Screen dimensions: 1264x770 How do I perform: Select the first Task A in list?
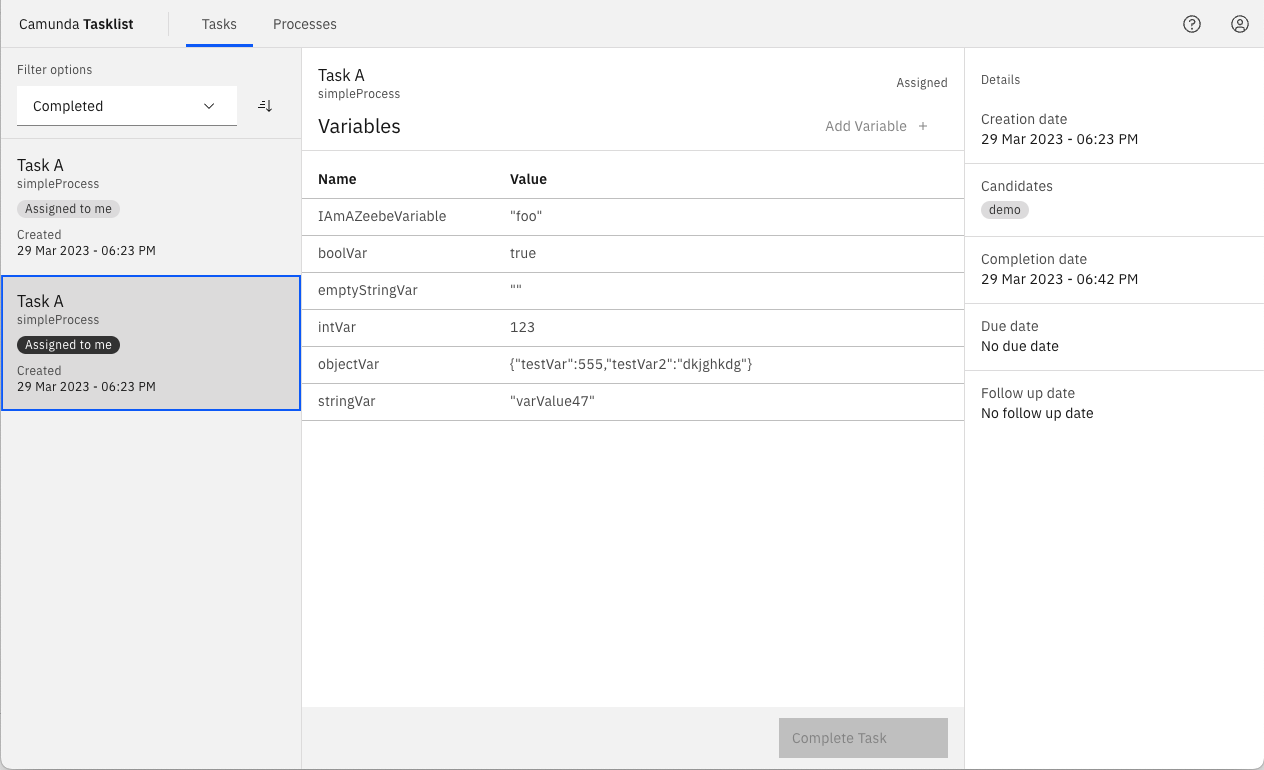click(150, 206)
